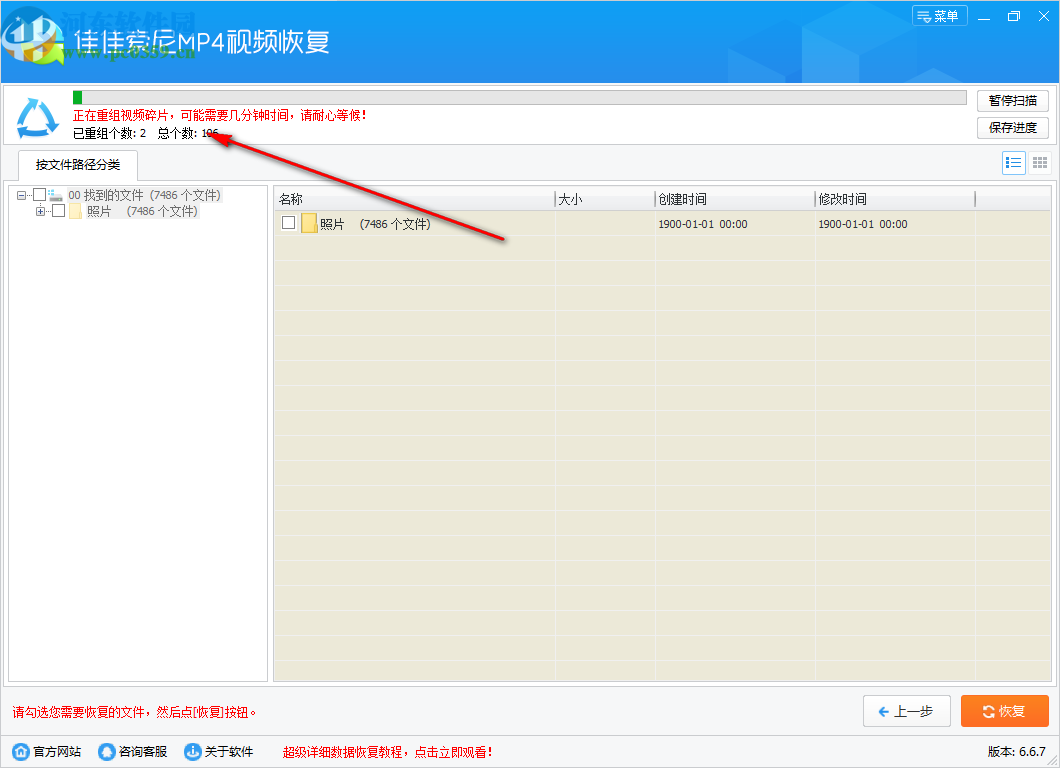Open 关于软件 link
1060x768 pixels.
tap(229, 752)
